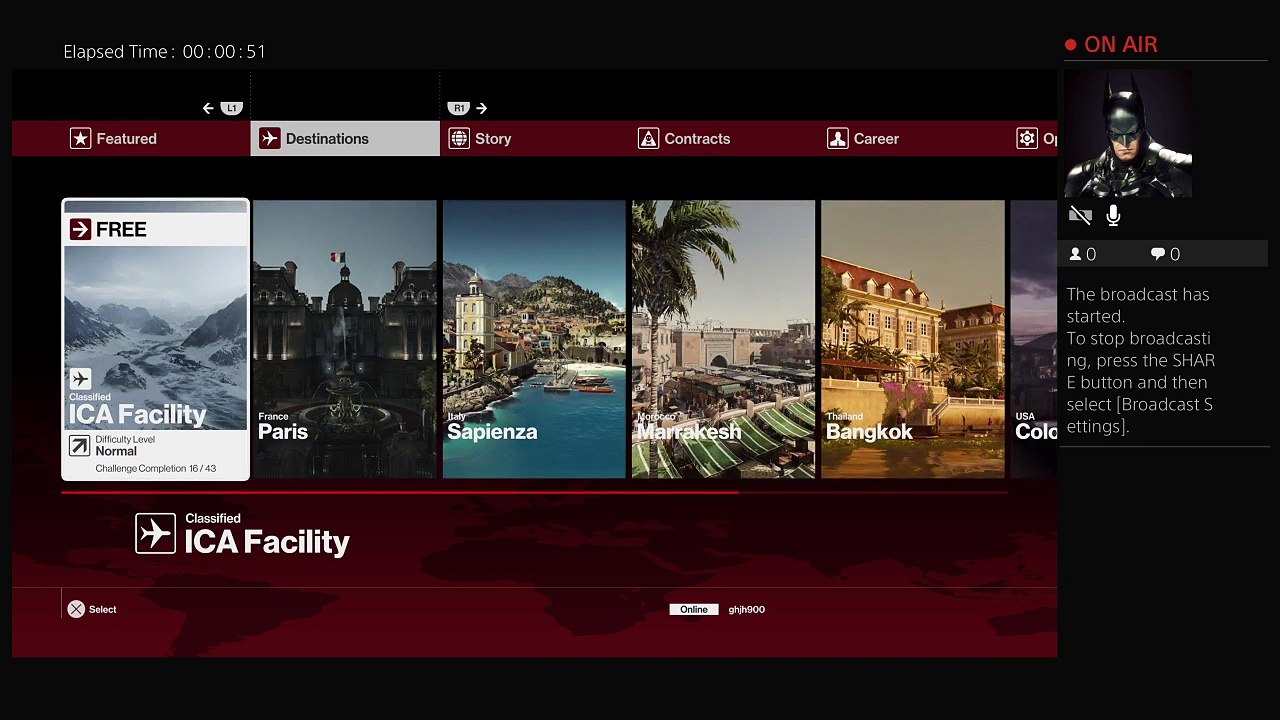
Task: Click the Options gear icon
Action: click(x=1027, y=139)
